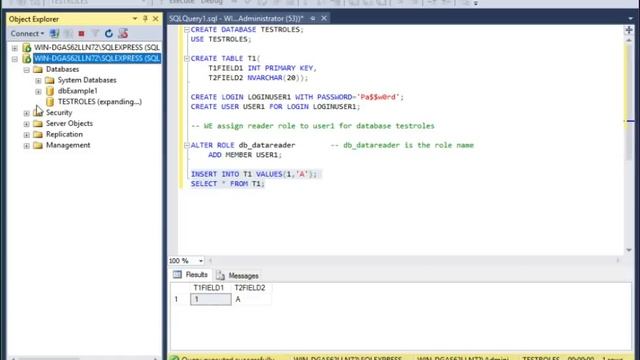
Task: Click the first server's green server icon
Action: coord(27,48)
